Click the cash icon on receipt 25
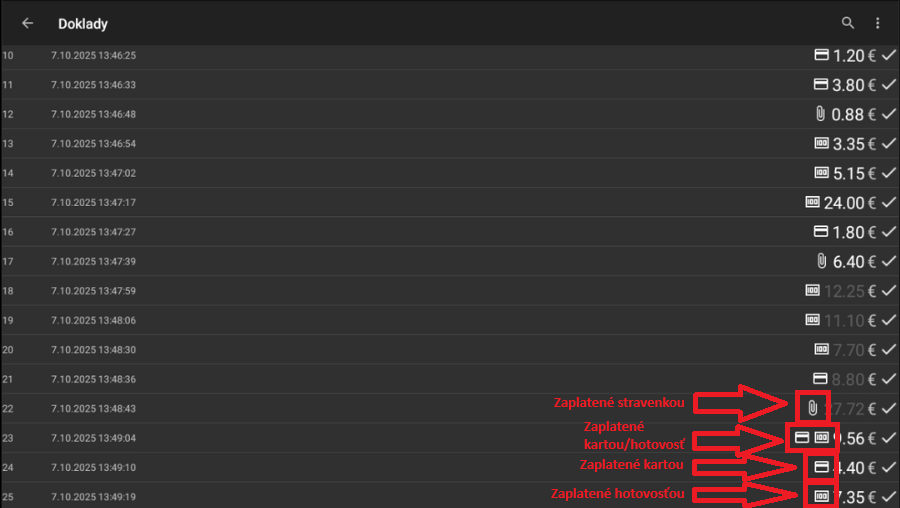Viewport: 900px width, 508px height. [821, 496]
